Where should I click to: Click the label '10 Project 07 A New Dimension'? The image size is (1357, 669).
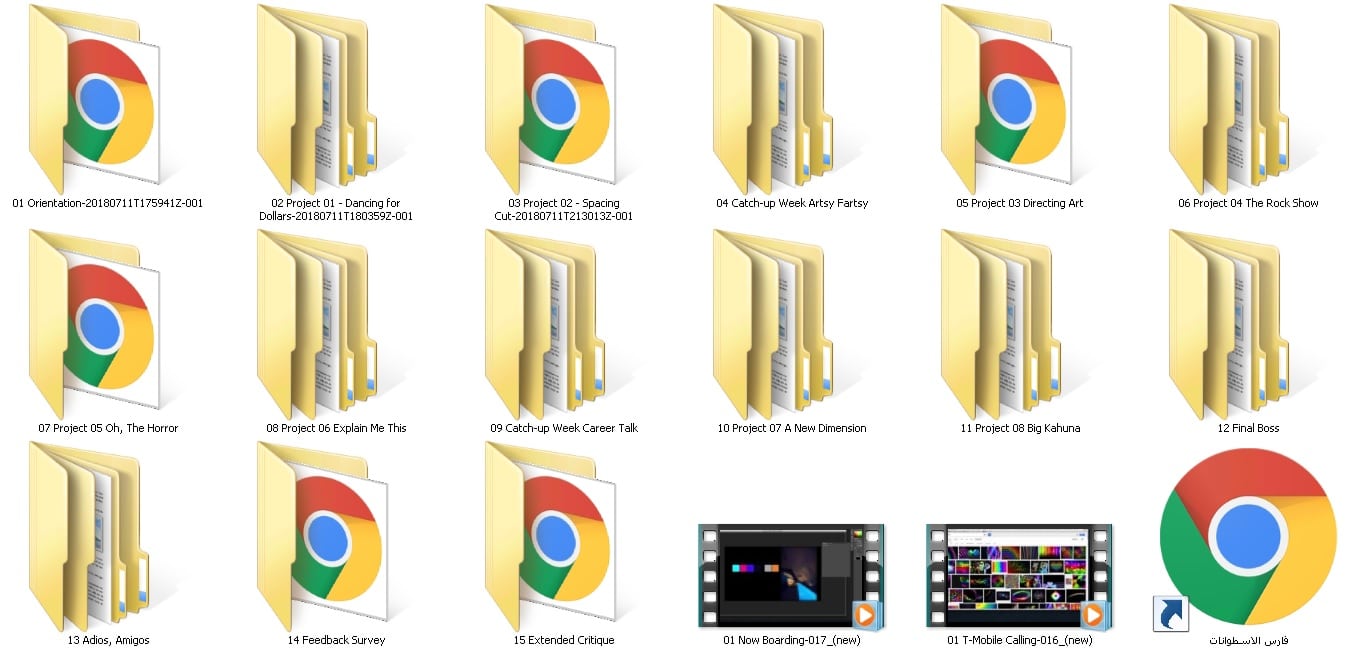point(792,428)
